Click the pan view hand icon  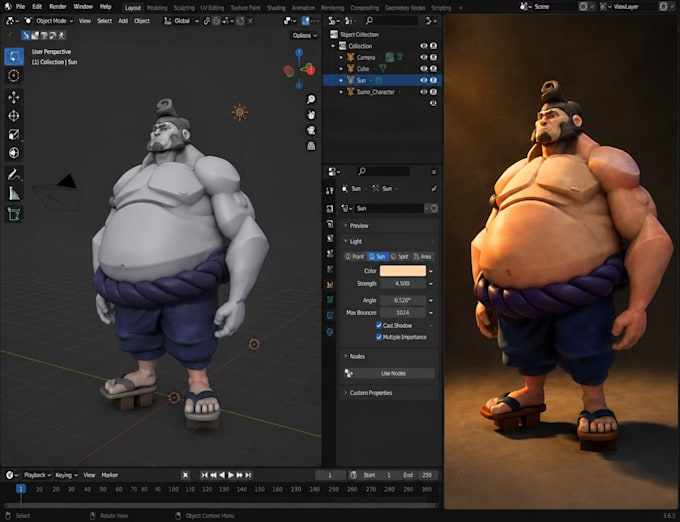(311, 115)
